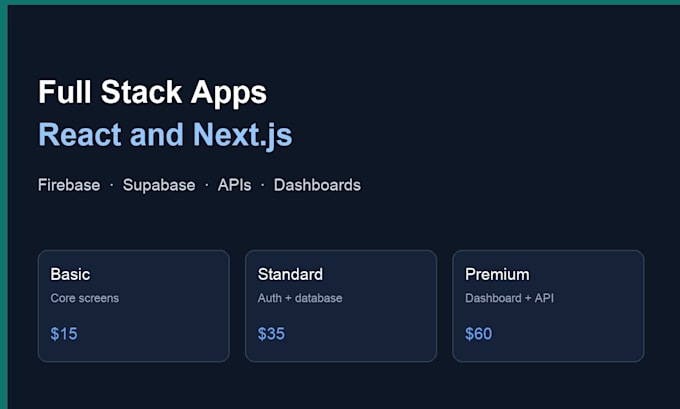The height and width of the screenshot is (409, 680).
Task: Click the "$60" price
Action: (478, 334)
